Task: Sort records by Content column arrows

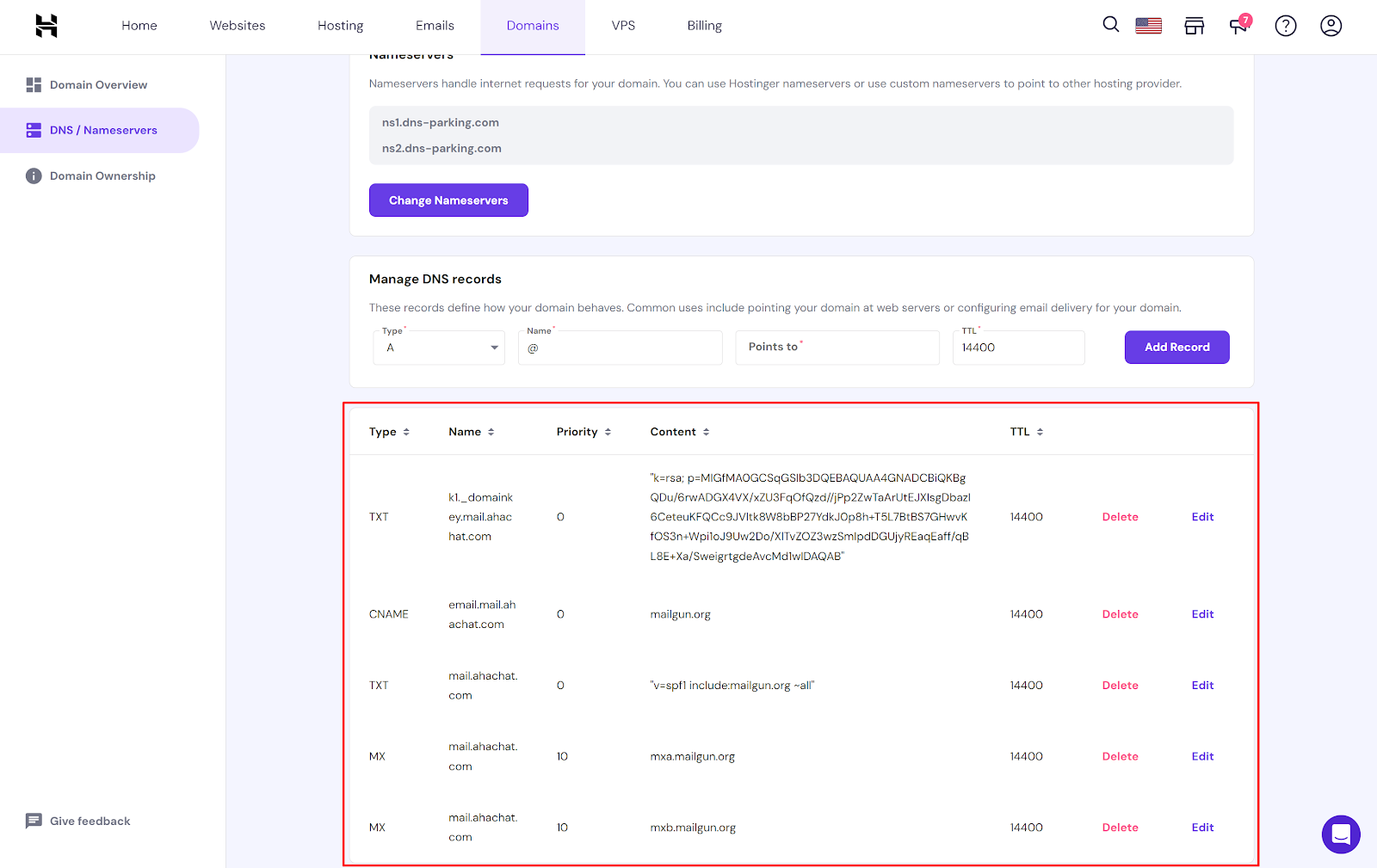Action: point(706,432)
